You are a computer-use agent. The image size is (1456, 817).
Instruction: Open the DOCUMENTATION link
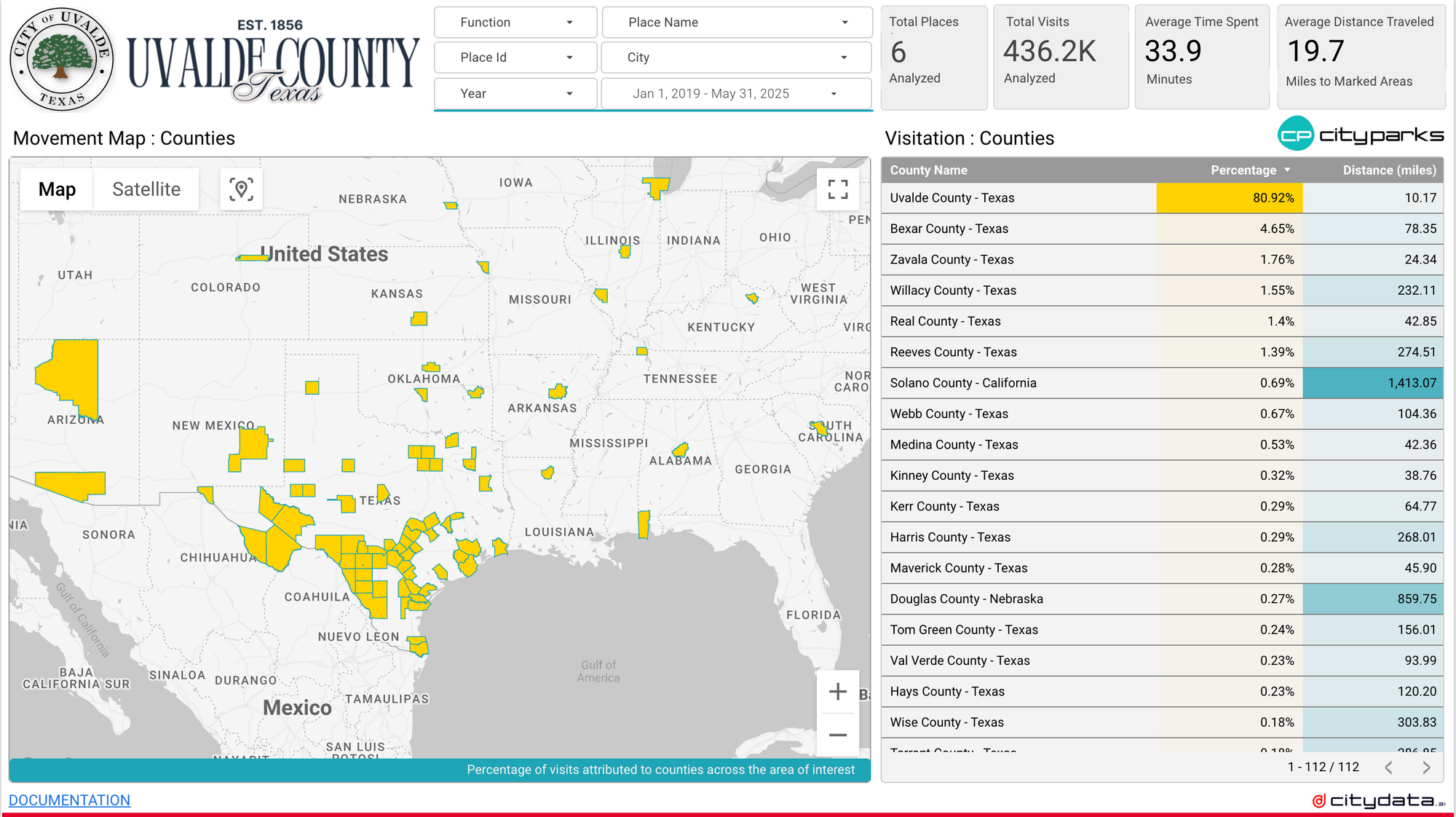coord(69,800)
